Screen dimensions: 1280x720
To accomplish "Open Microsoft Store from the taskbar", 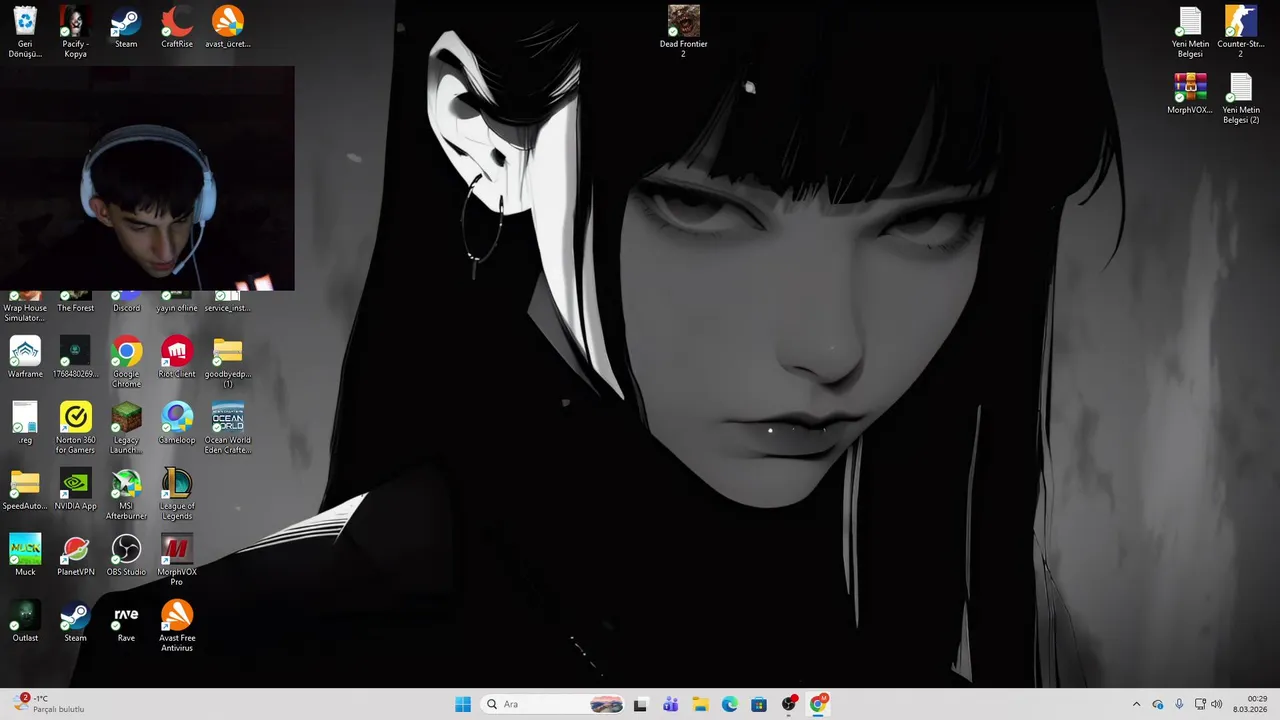I will click(x=759, y=704).
